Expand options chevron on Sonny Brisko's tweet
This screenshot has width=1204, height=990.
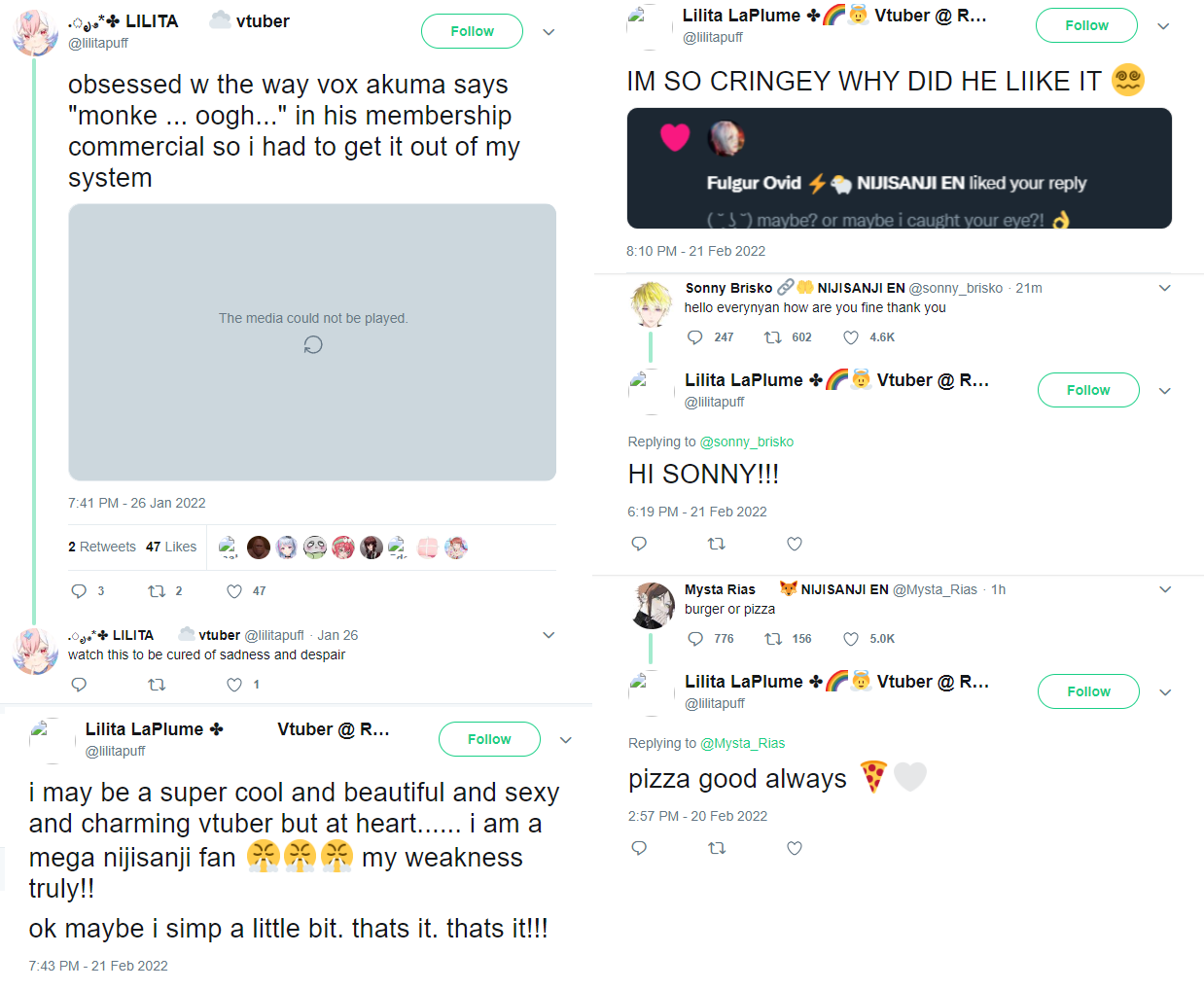(1165, 288)
